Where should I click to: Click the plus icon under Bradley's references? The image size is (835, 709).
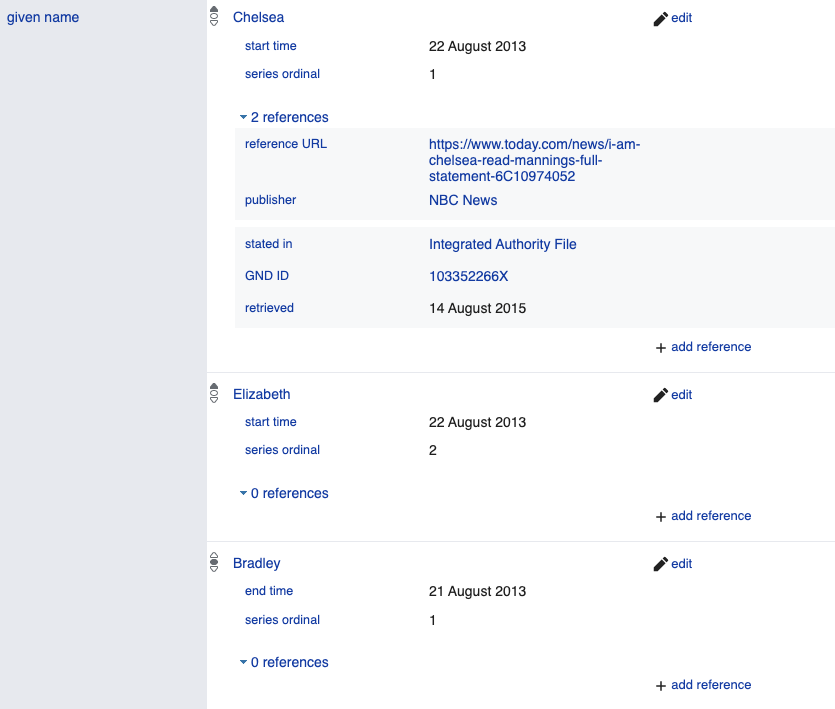[x=661, y=686]
